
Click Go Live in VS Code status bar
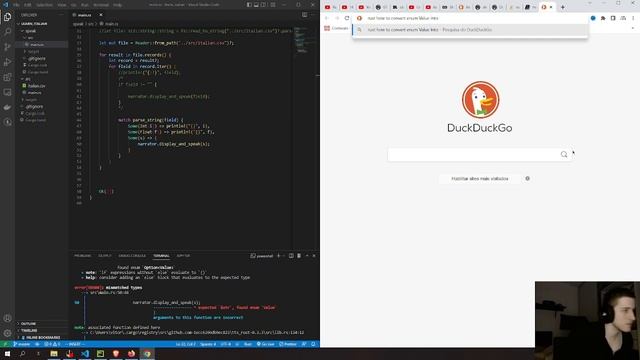tap(266, 344)
